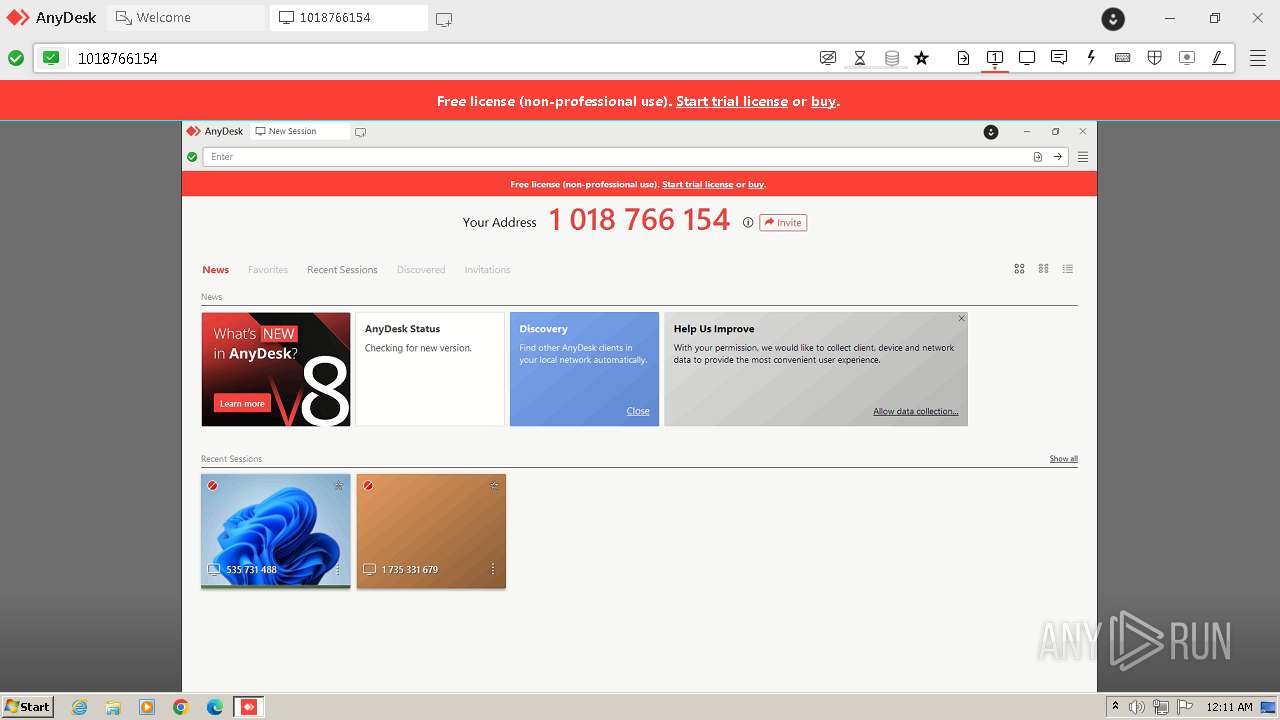Open permissions shield icon
This screenshot has height=720, width=1280.
pyautogui.click(x=1155, y=58)
